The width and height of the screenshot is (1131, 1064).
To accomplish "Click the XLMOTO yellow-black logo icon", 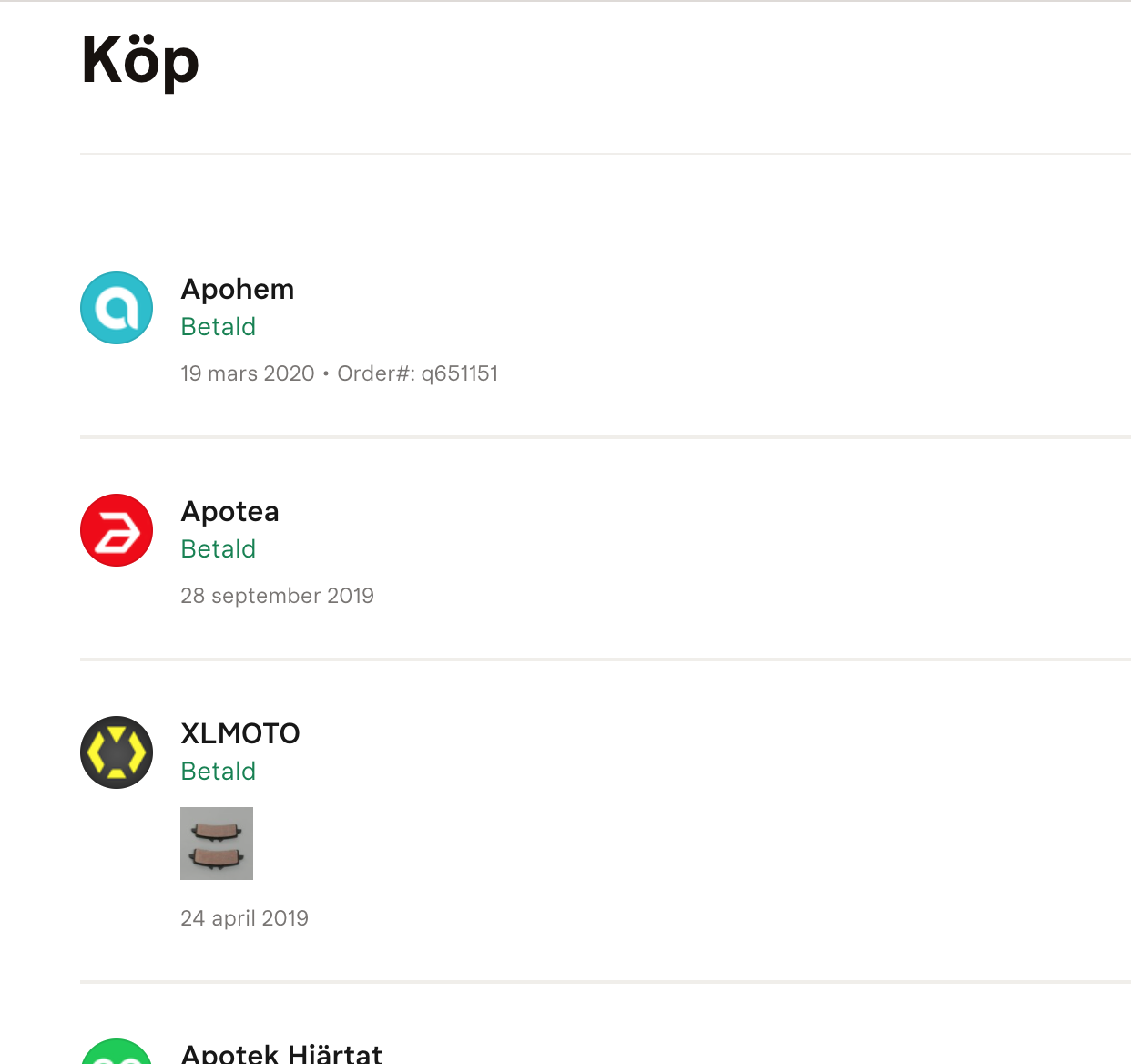I will [x=117, y=752].
